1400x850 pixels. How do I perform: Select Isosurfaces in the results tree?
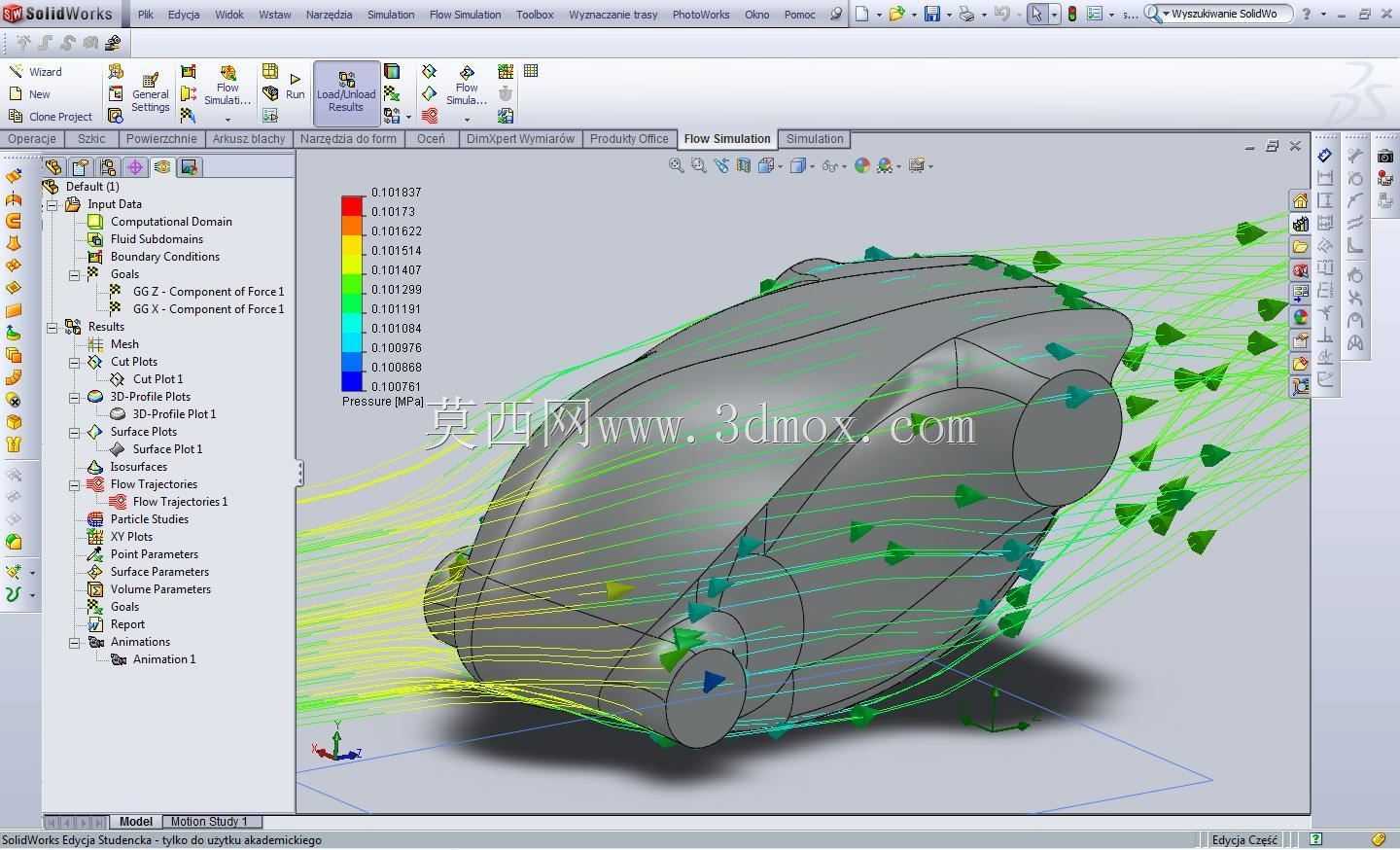(x=138, y=467)
